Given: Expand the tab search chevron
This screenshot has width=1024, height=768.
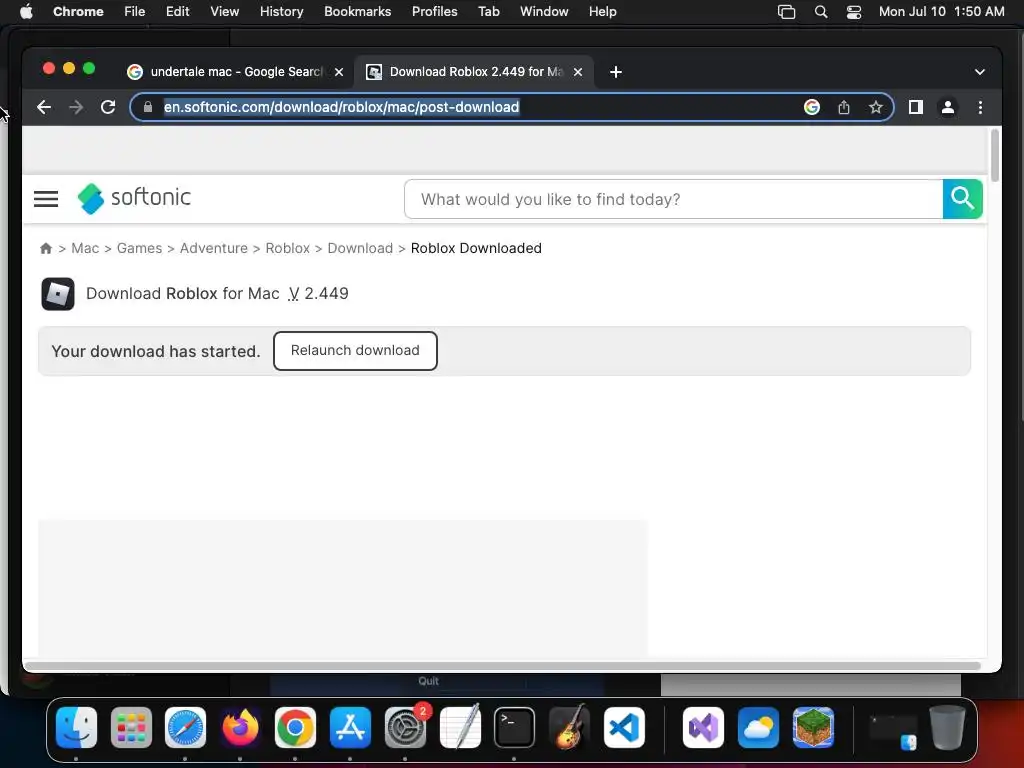Looking at the screenshot, I should point(979,72).
